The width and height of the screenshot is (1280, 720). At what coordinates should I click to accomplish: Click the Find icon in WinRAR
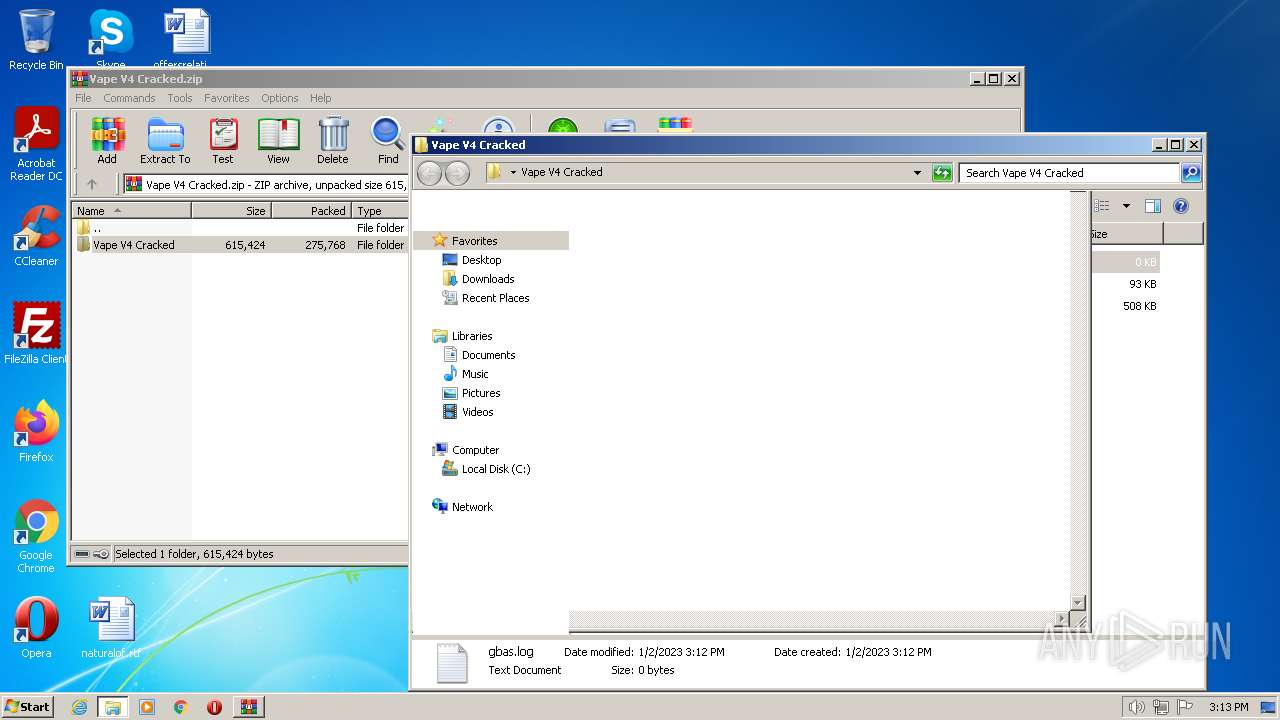tap(388, 140)
